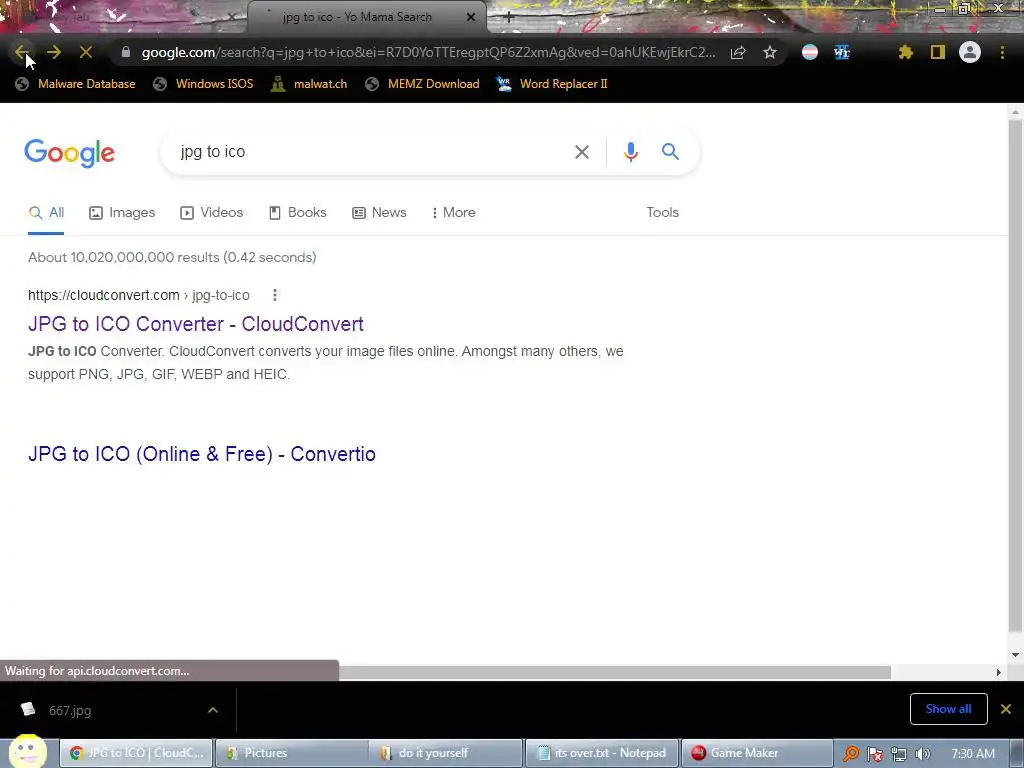Screen dimensions: 1024x768
Task: Expand the More search categories
Action: 453,213
